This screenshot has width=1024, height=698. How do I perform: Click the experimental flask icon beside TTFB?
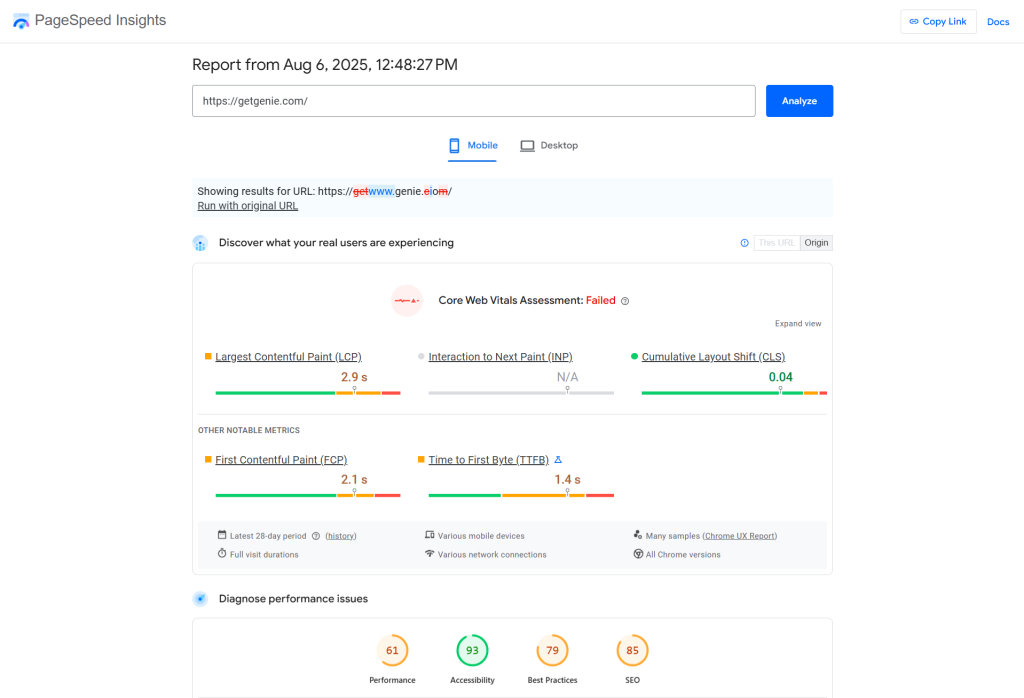click(x=558, y=460)
